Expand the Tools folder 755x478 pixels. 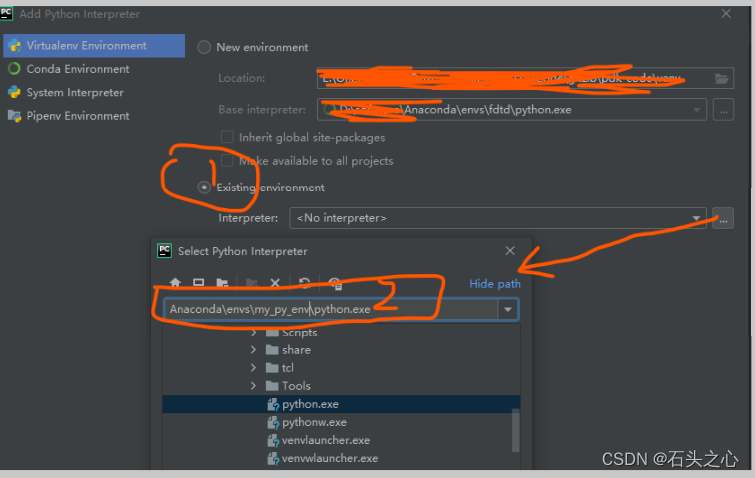coord(254,386)
